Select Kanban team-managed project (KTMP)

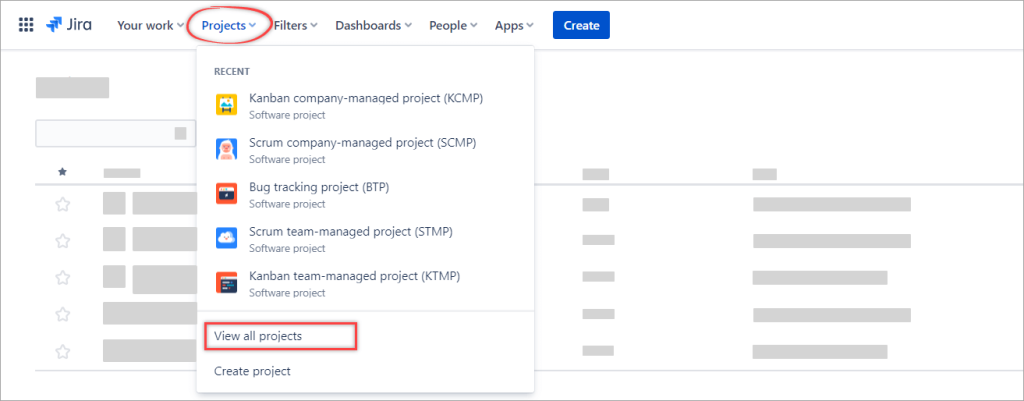click(365, 283)
